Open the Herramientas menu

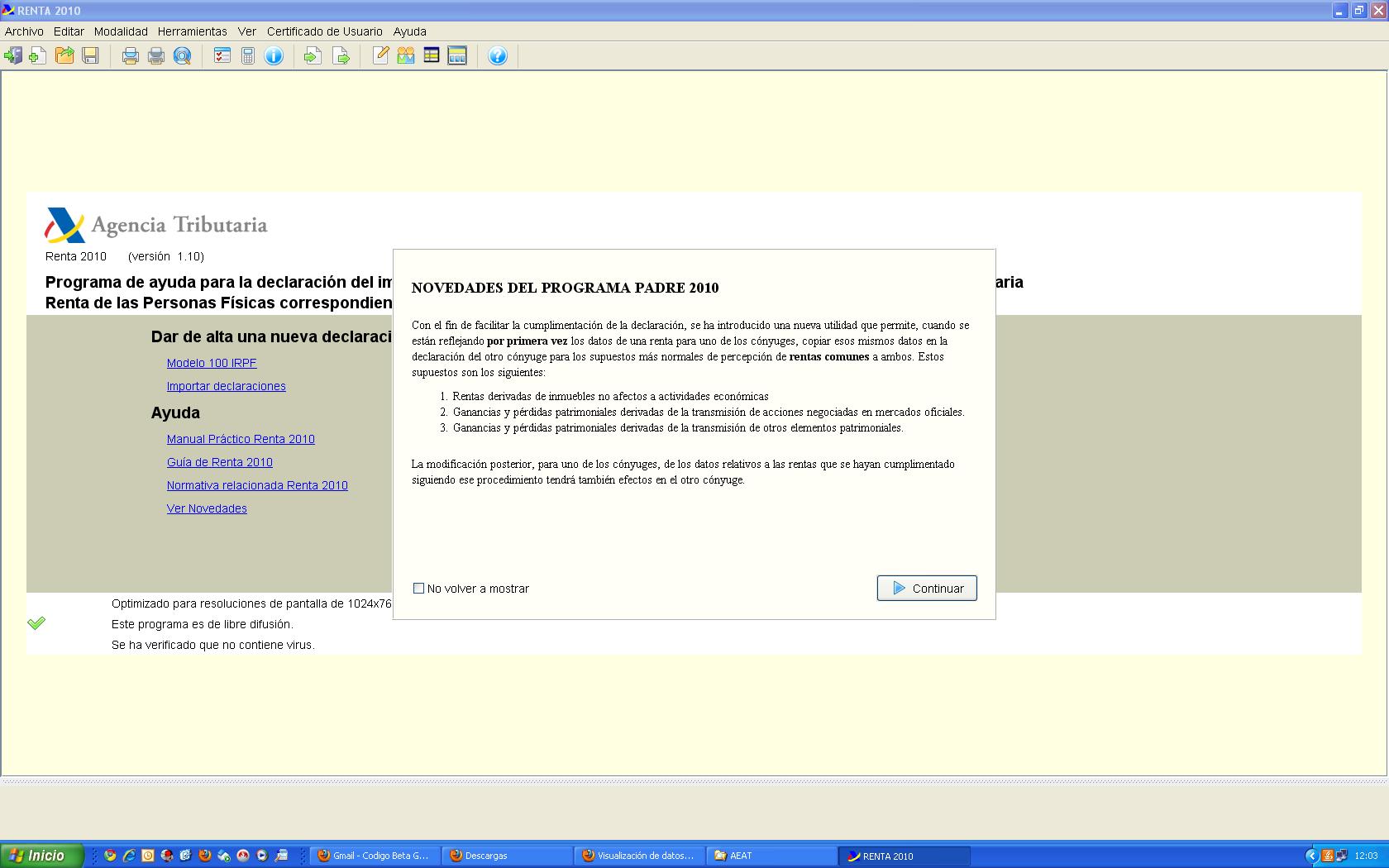click(x=192, y=31)
